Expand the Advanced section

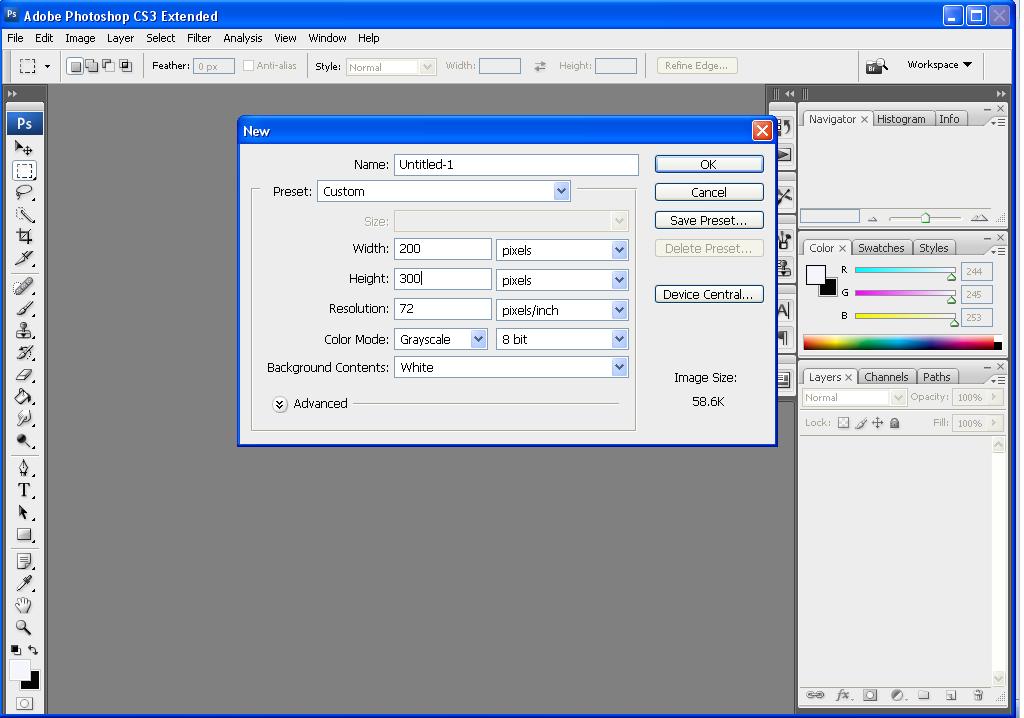280,404
